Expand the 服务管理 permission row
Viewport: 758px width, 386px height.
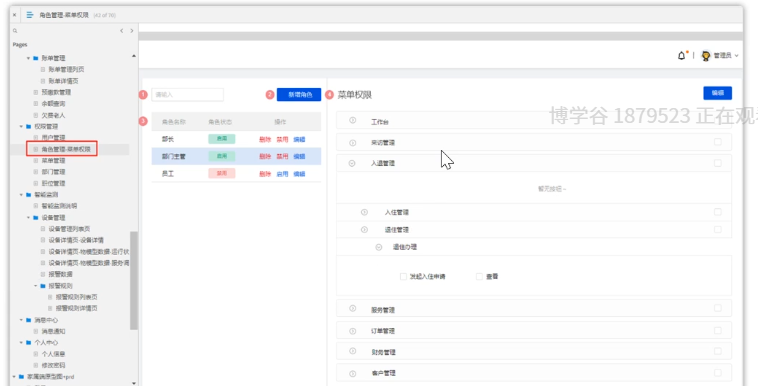coord(353,309)
